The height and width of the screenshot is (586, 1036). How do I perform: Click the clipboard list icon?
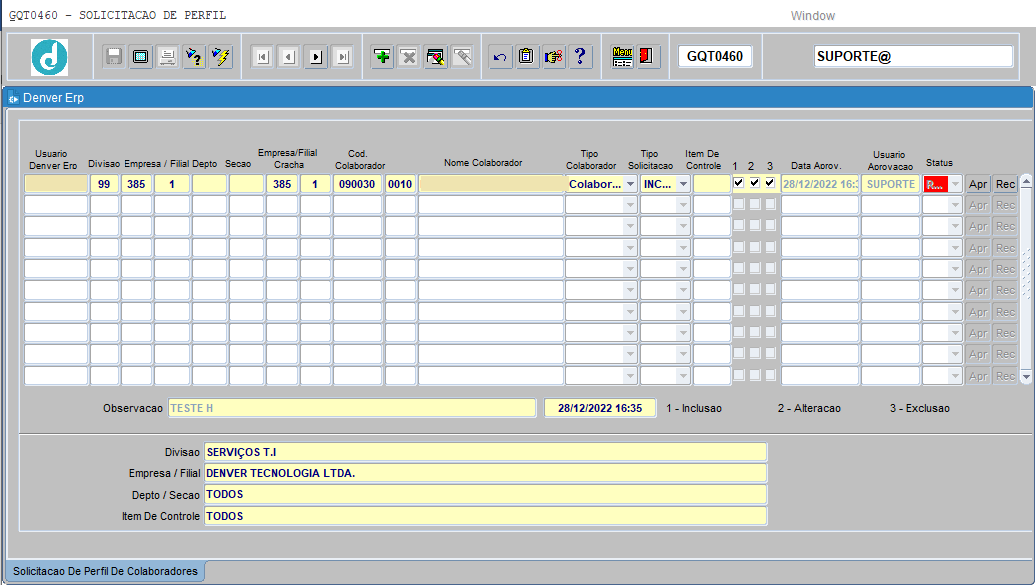526,57
